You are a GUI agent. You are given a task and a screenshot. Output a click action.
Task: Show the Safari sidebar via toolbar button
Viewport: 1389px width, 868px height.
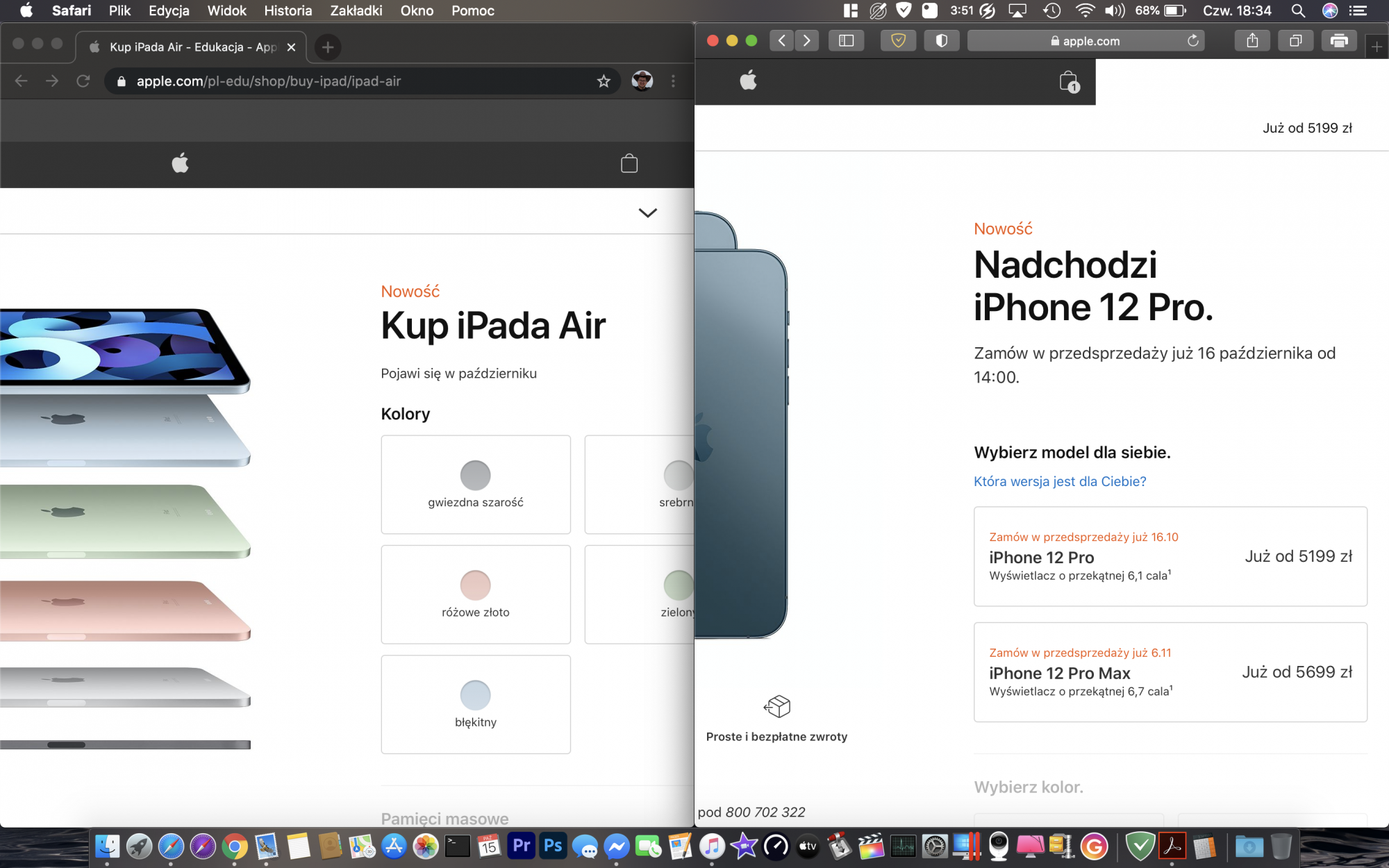[x=846, y=41]
